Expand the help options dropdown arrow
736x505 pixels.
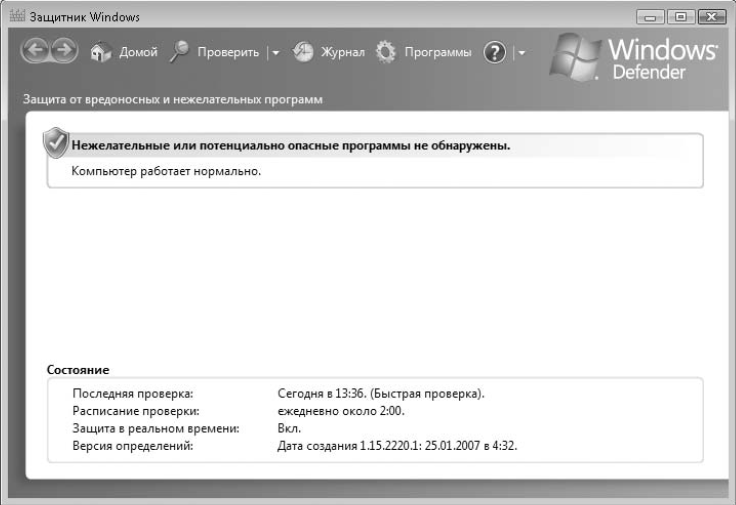click(x=521, y=53)
